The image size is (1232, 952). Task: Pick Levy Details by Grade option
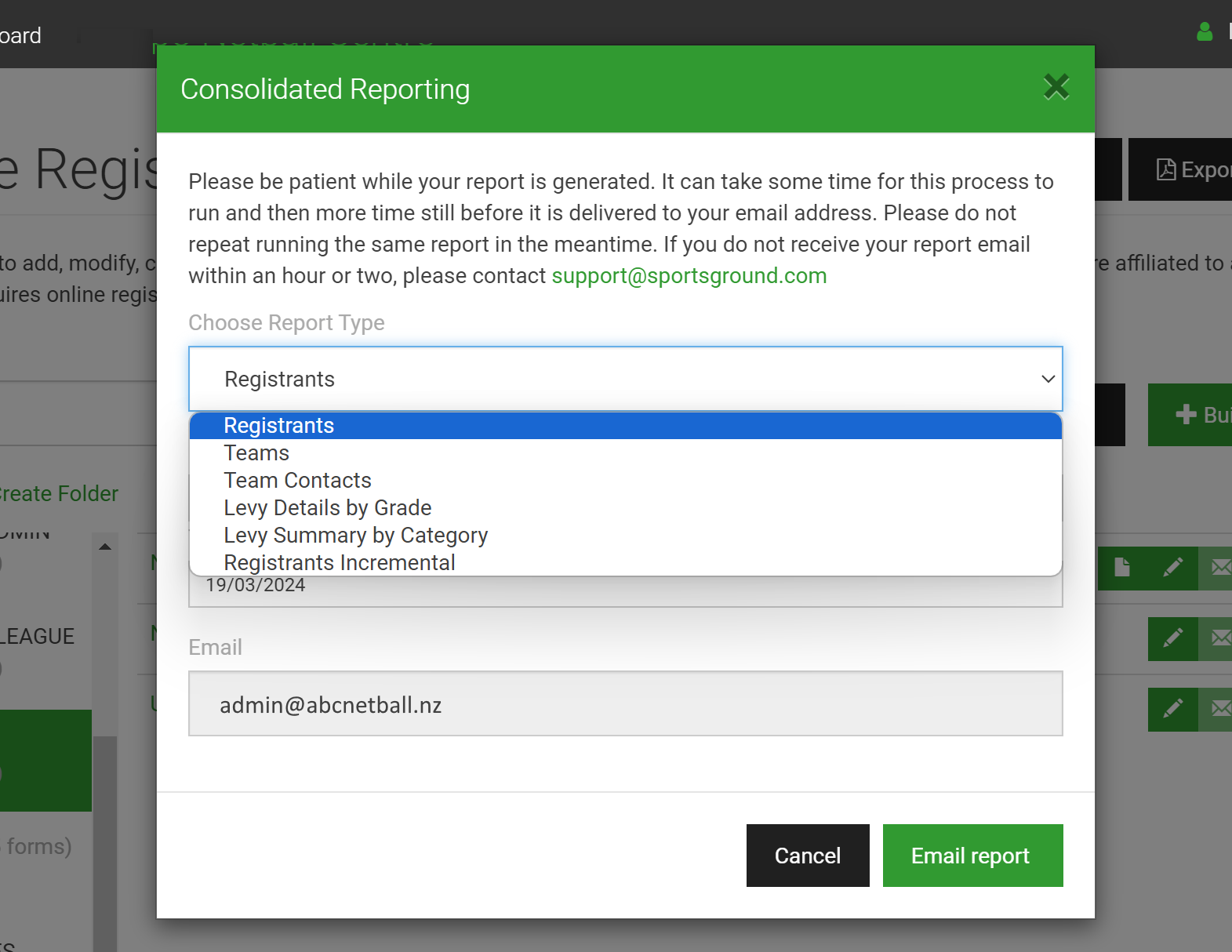pyautogui.click(x=626, y=508)
